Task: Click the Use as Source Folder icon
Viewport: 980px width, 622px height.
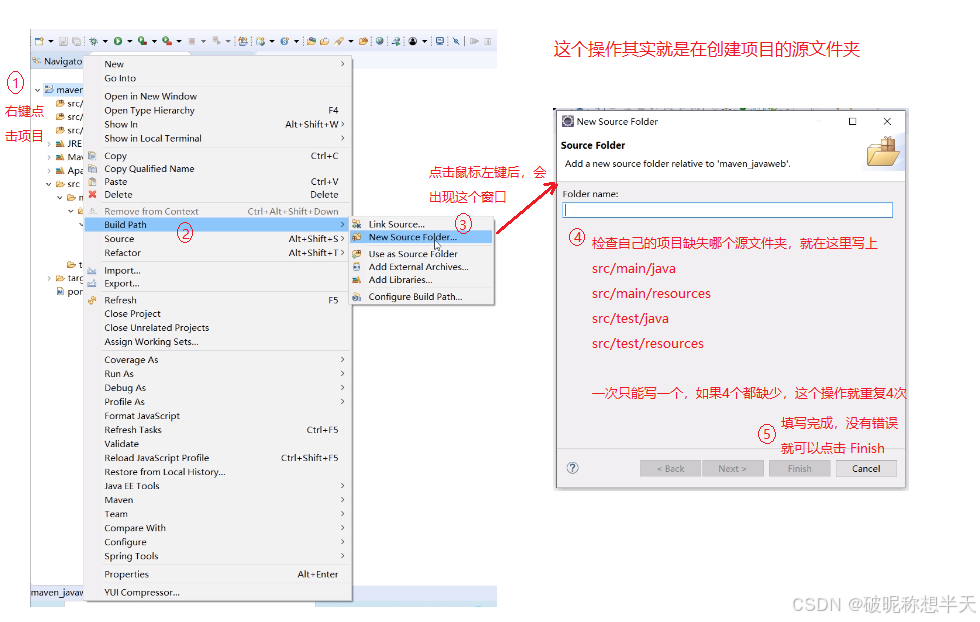Action: click(356, 254)
